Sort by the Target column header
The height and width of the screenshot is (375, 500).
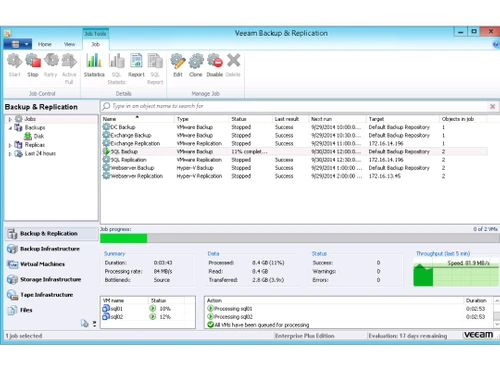click(403, 119)
